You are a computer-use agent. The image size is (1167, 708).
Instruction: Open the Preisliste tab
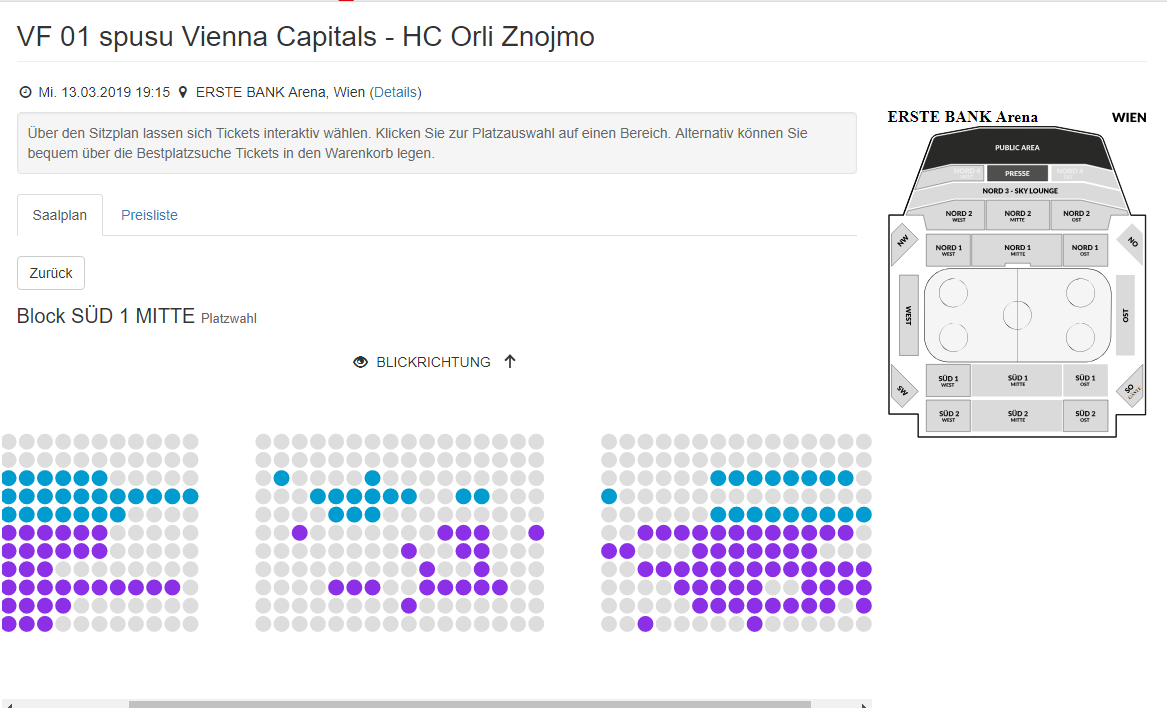(x=149, y=215)
